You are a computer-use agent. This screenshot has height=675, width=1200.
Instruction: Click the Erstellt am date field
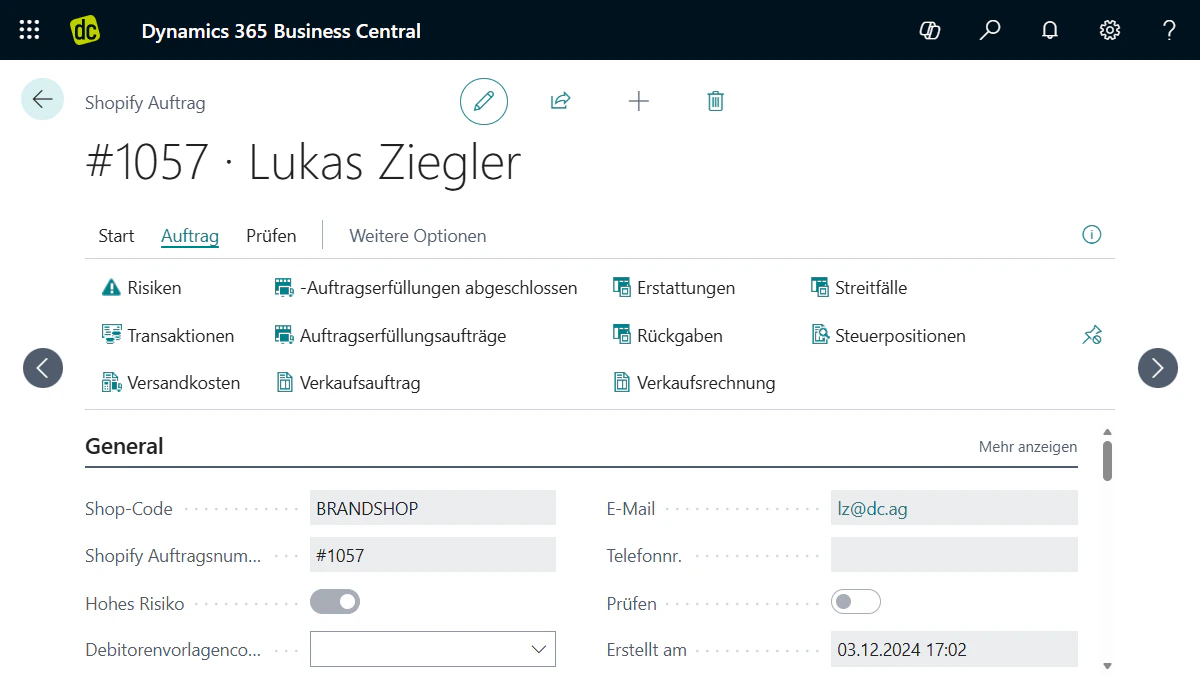tap(954, 649)
